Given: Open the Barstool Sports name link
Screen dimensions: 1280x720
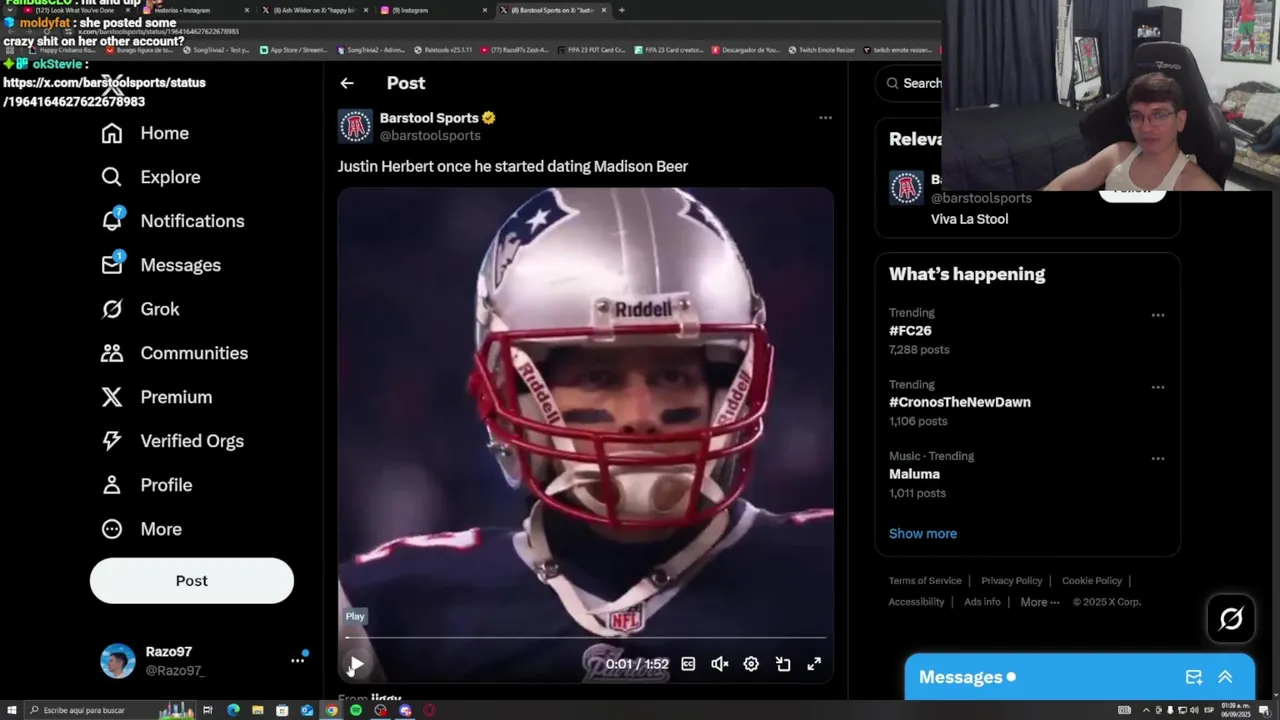Looking at the screenshot, I should [429, 118].
